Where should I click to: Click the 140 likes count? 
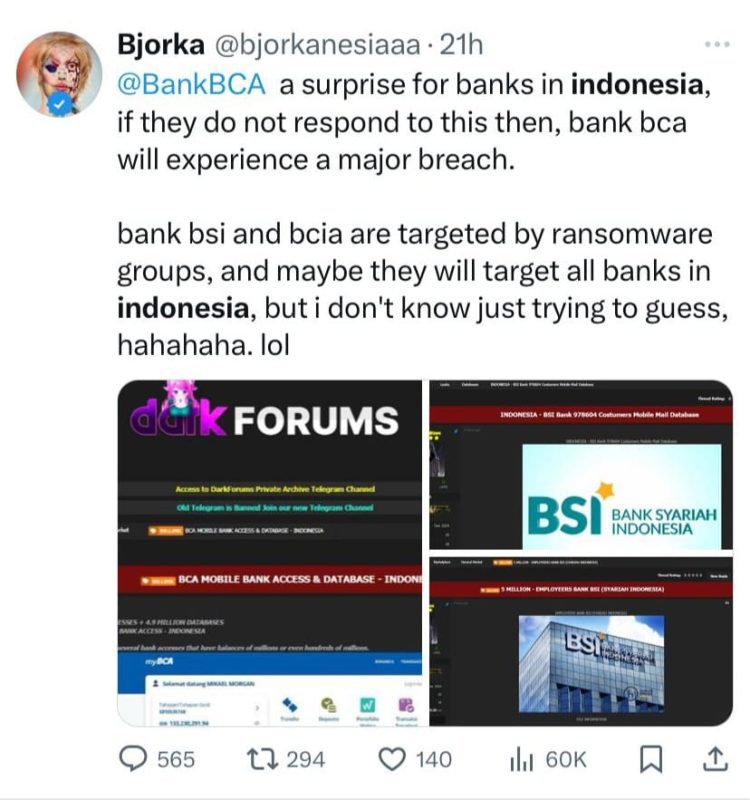pyautogui.click(x=434, y=759)
